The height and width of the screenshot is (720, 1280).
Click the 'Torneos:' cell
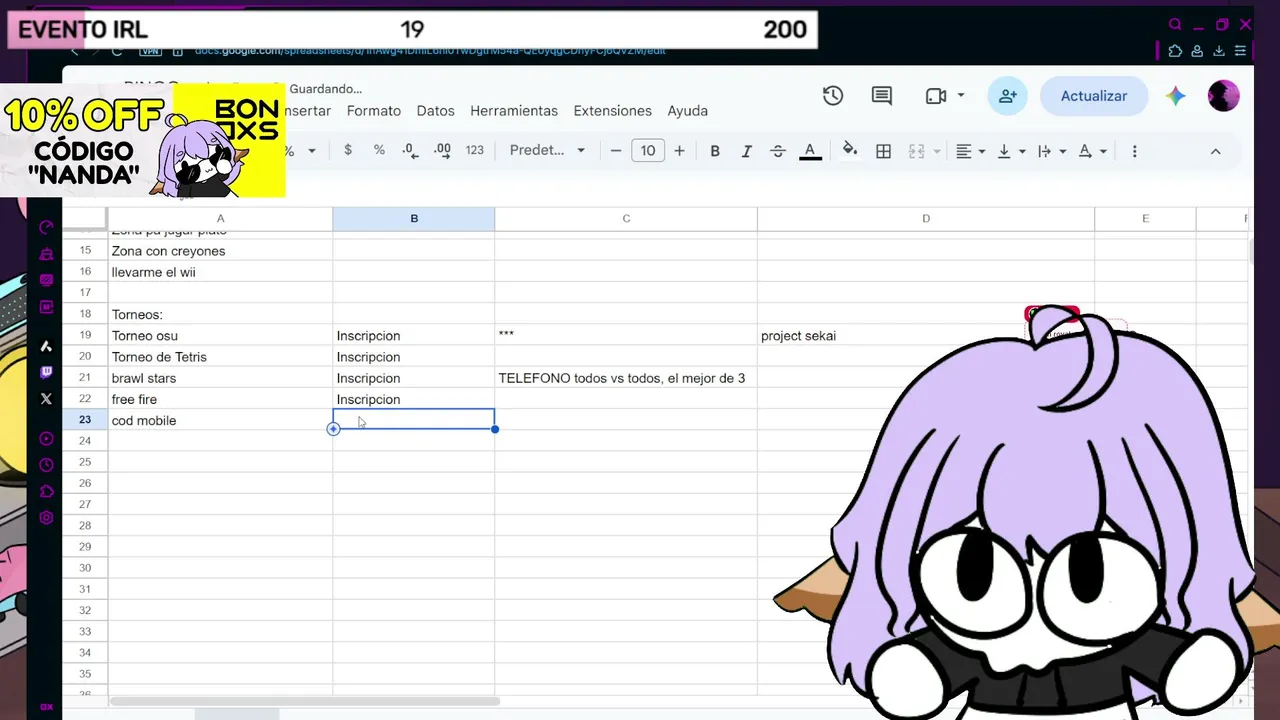pyautogui.click(x=220, y=315)
